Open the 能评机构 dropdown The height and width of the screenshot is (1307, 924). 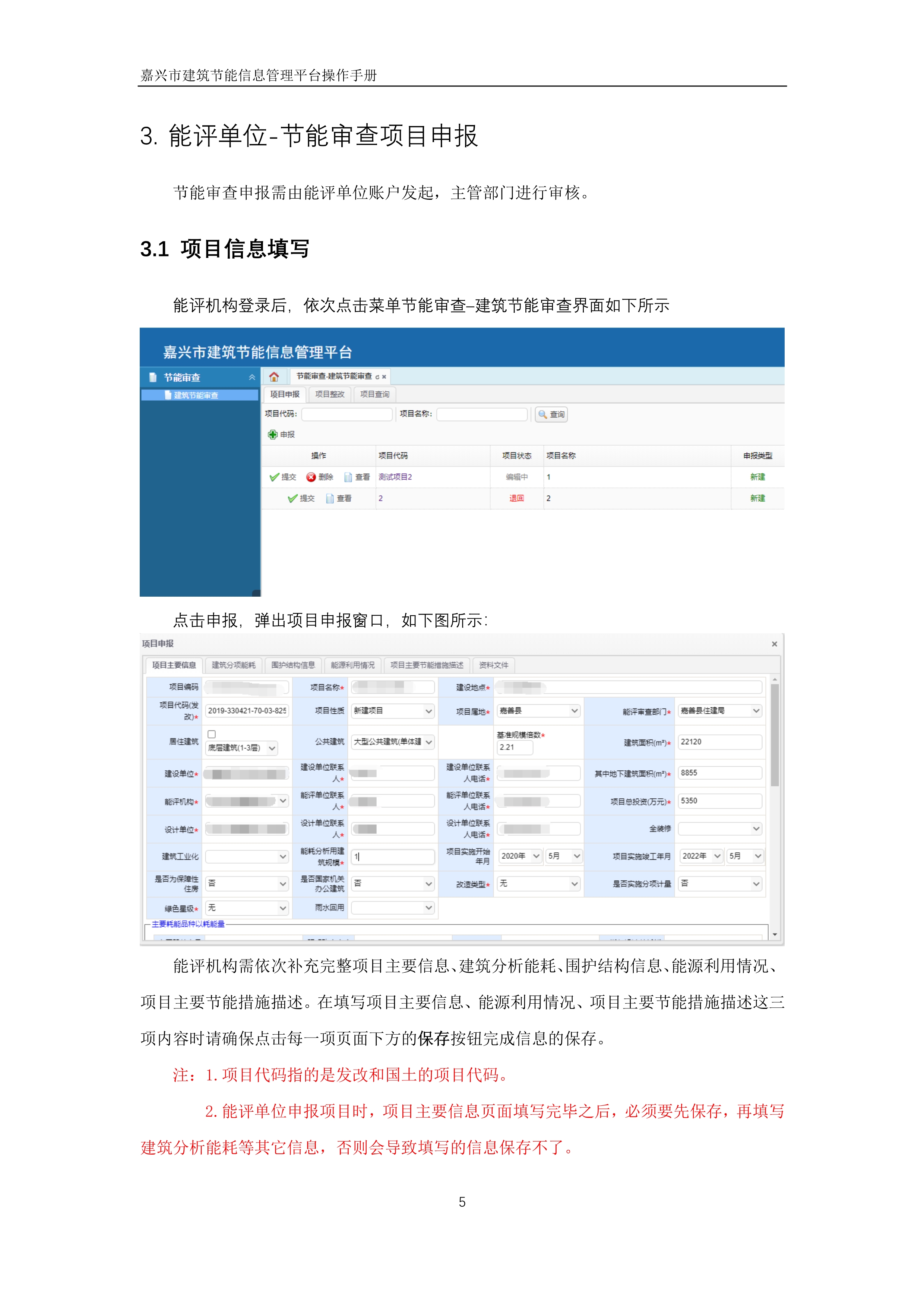247,801
